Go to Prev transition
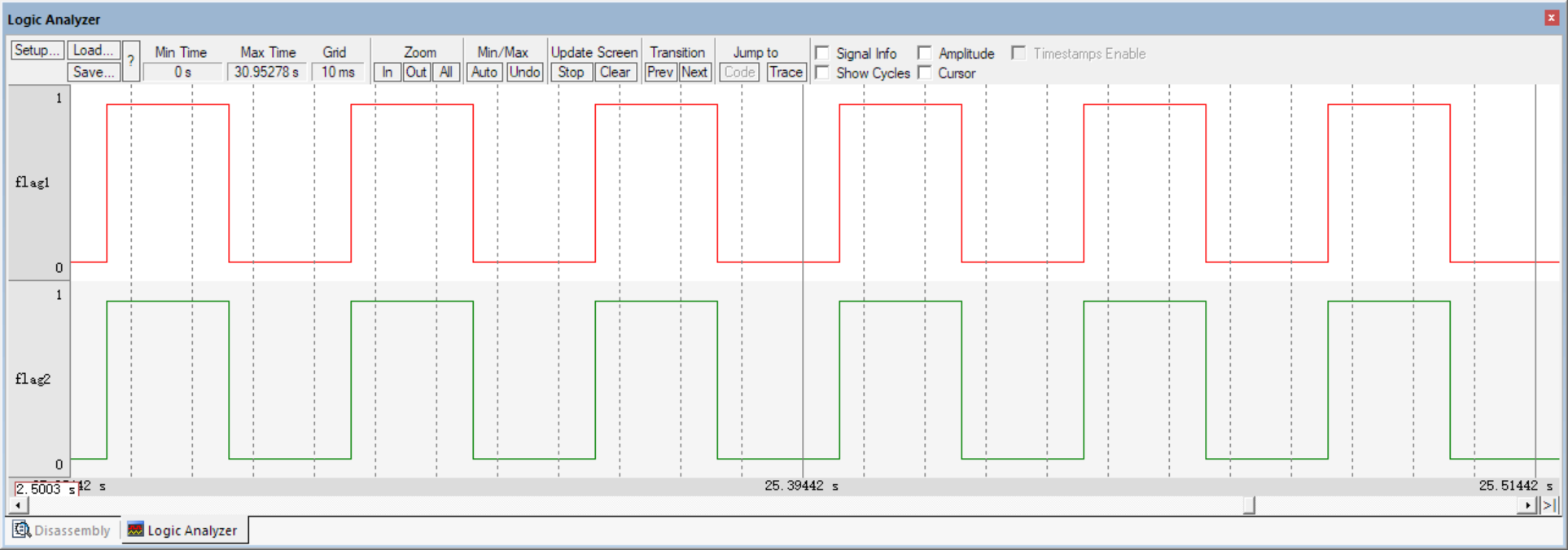This screenshot has width=1568, height=550. coord(660,73)
